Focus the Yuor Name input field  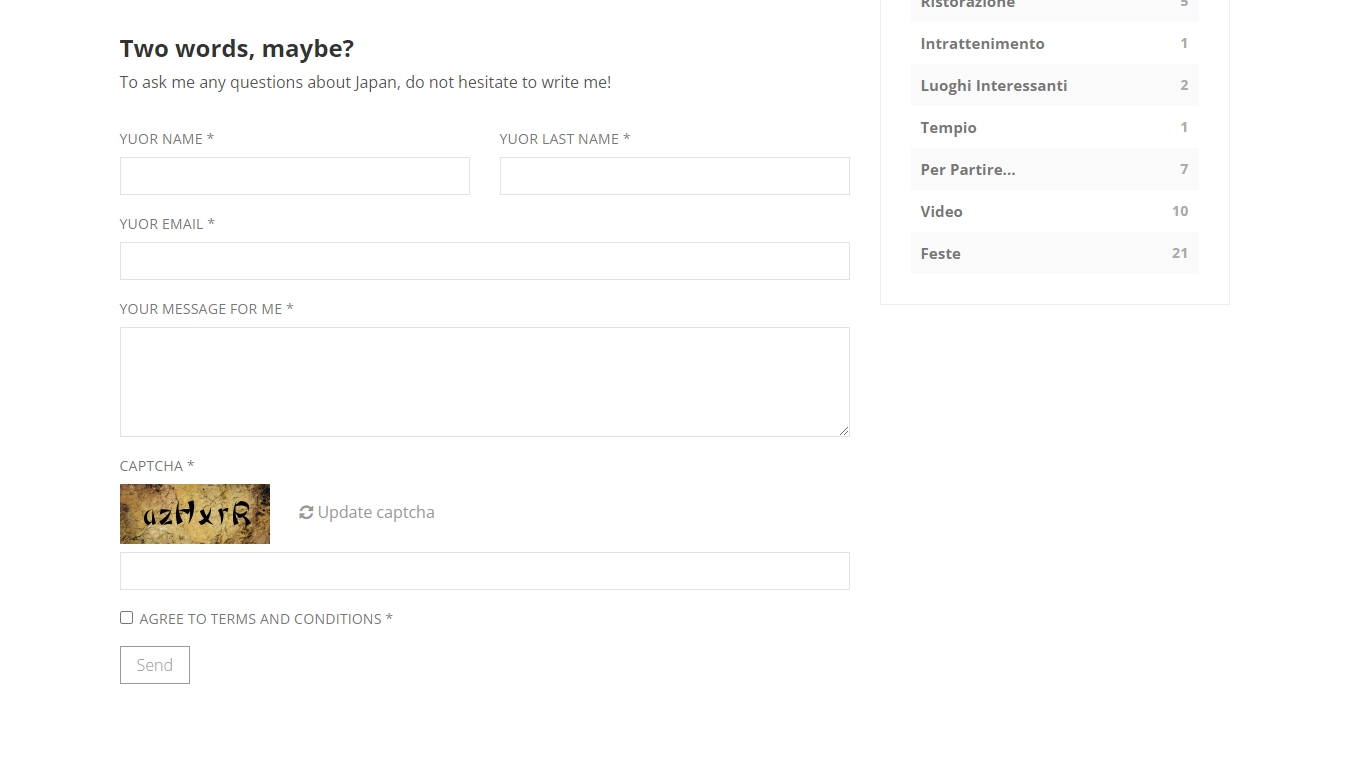pyautogui.click(x=295, y=176)
